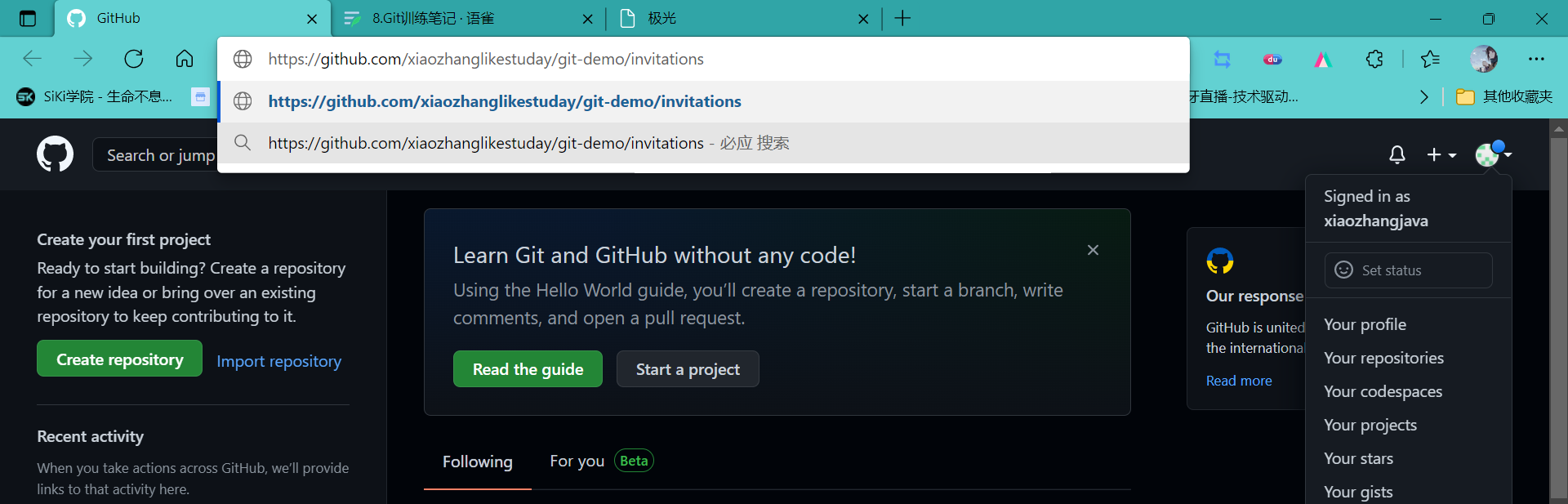Screen dimensions: 1568x504
Task: Select the 必应 搜索 suggestion row
Action: 703,143
